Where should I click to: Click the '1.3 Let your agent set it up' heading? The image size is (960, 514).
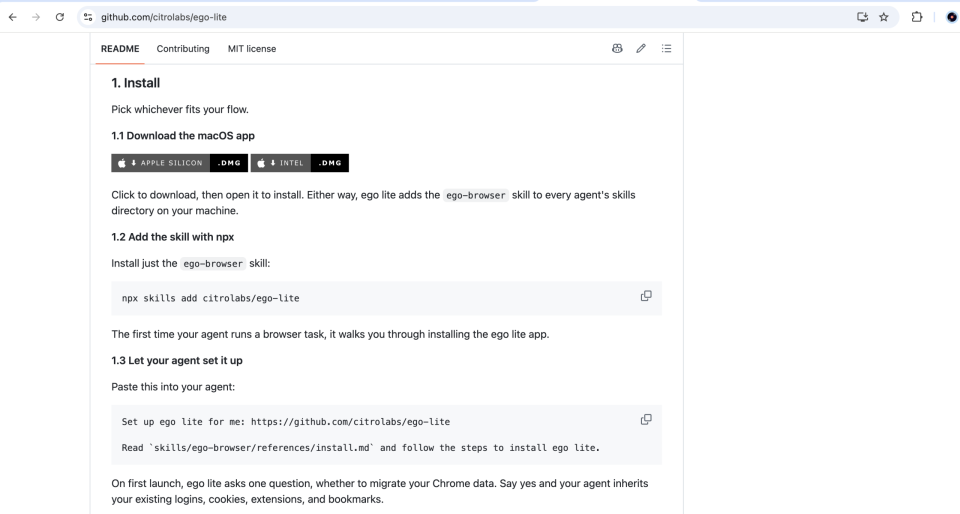tap(177, 360)
